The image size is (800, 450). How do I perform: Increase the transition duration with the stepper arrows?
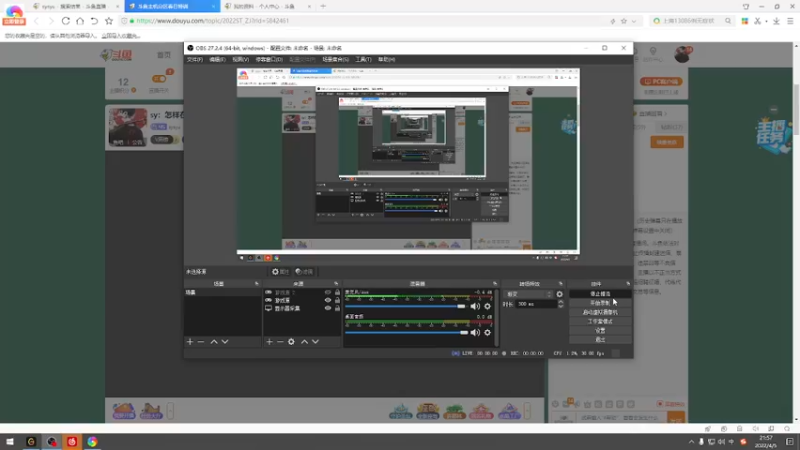coord(561,302)
